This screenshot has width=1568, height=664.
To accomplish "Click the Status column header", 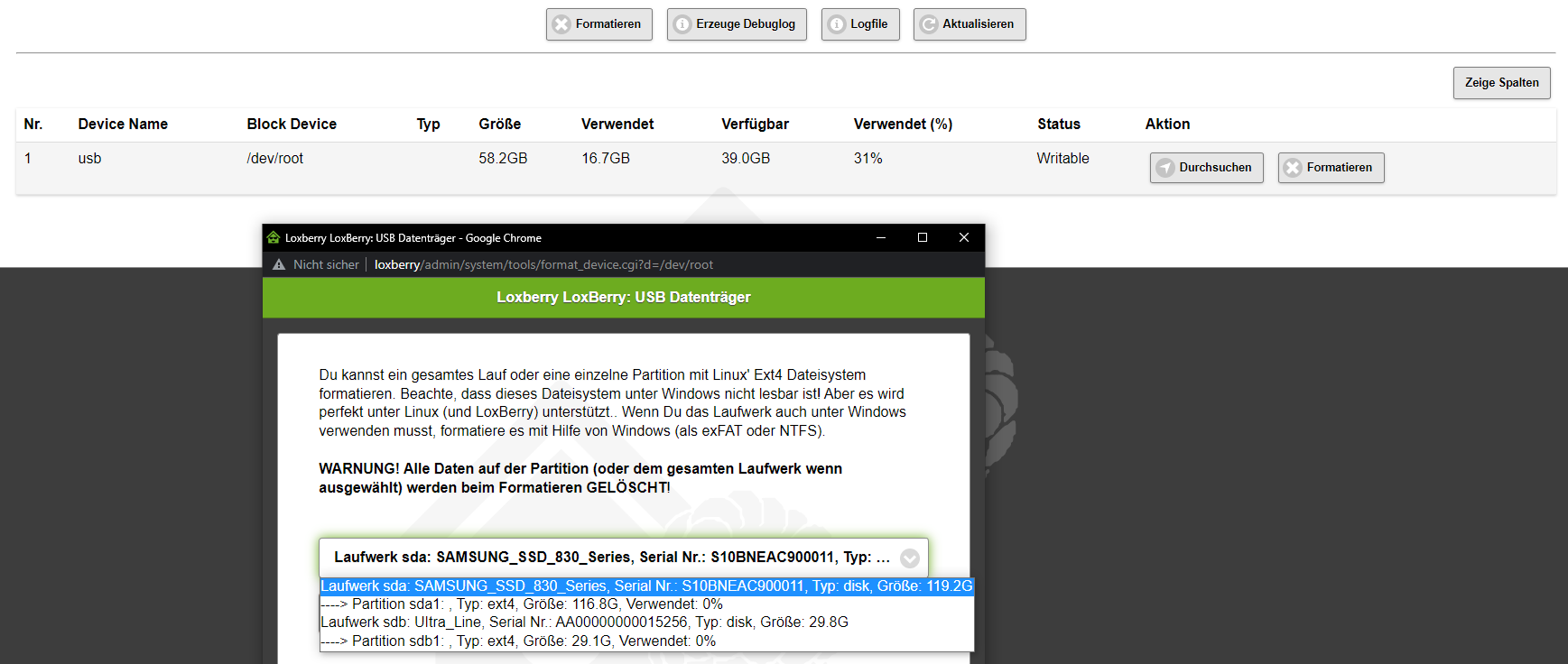I will [1059, 124].
